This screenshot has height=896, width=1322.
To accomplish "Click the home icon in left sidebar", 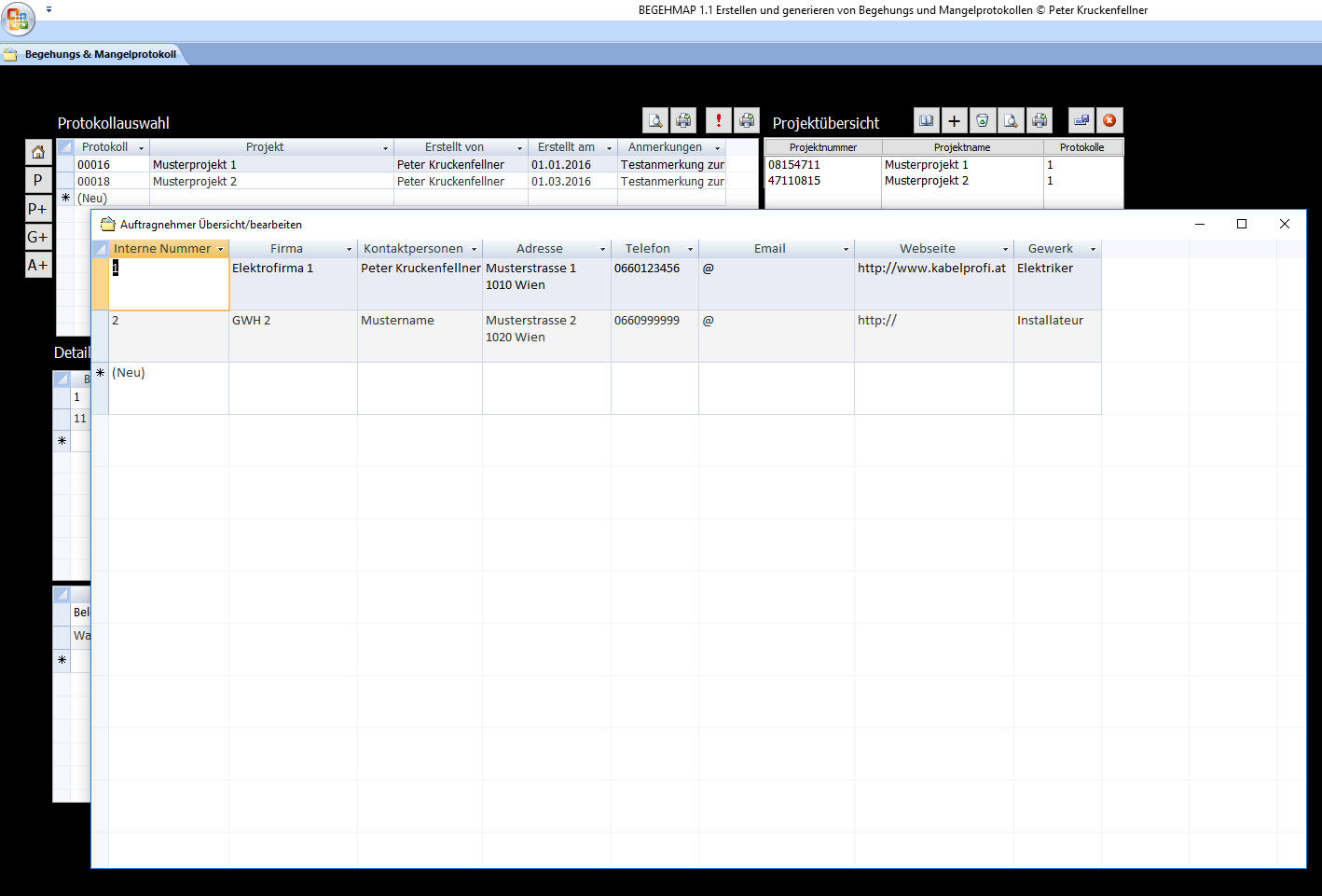I will coord(37,152).
